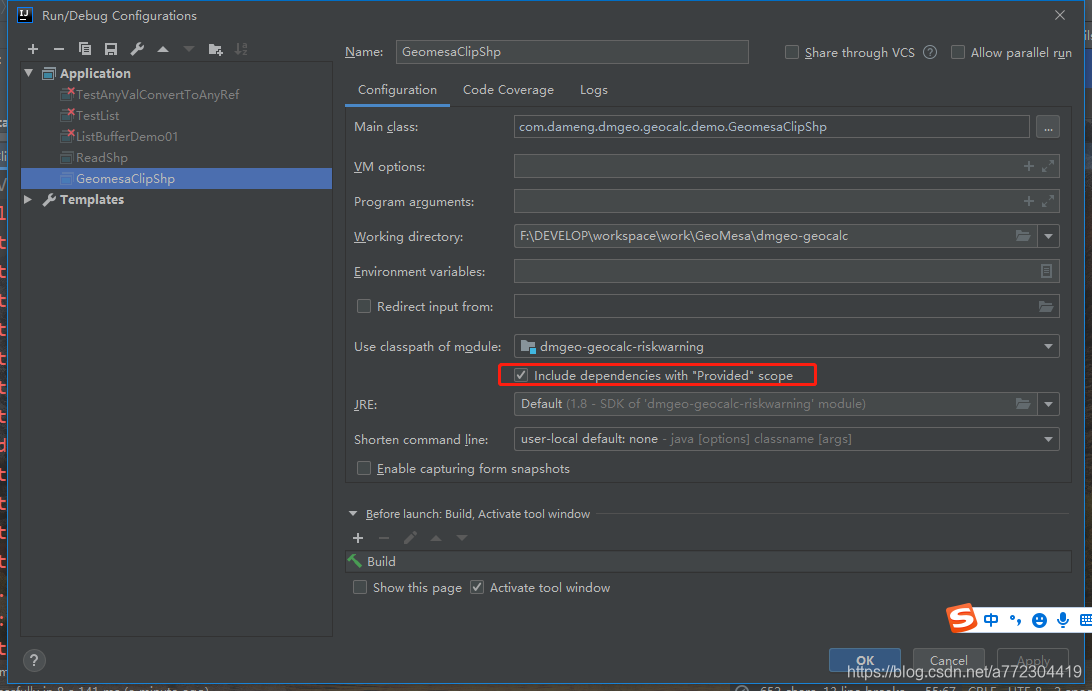Click the Sogou input method tray icon
Image resolution: width=1092 pixels, height=691 pixels.
pyautogui.click(x=961, y=619)
